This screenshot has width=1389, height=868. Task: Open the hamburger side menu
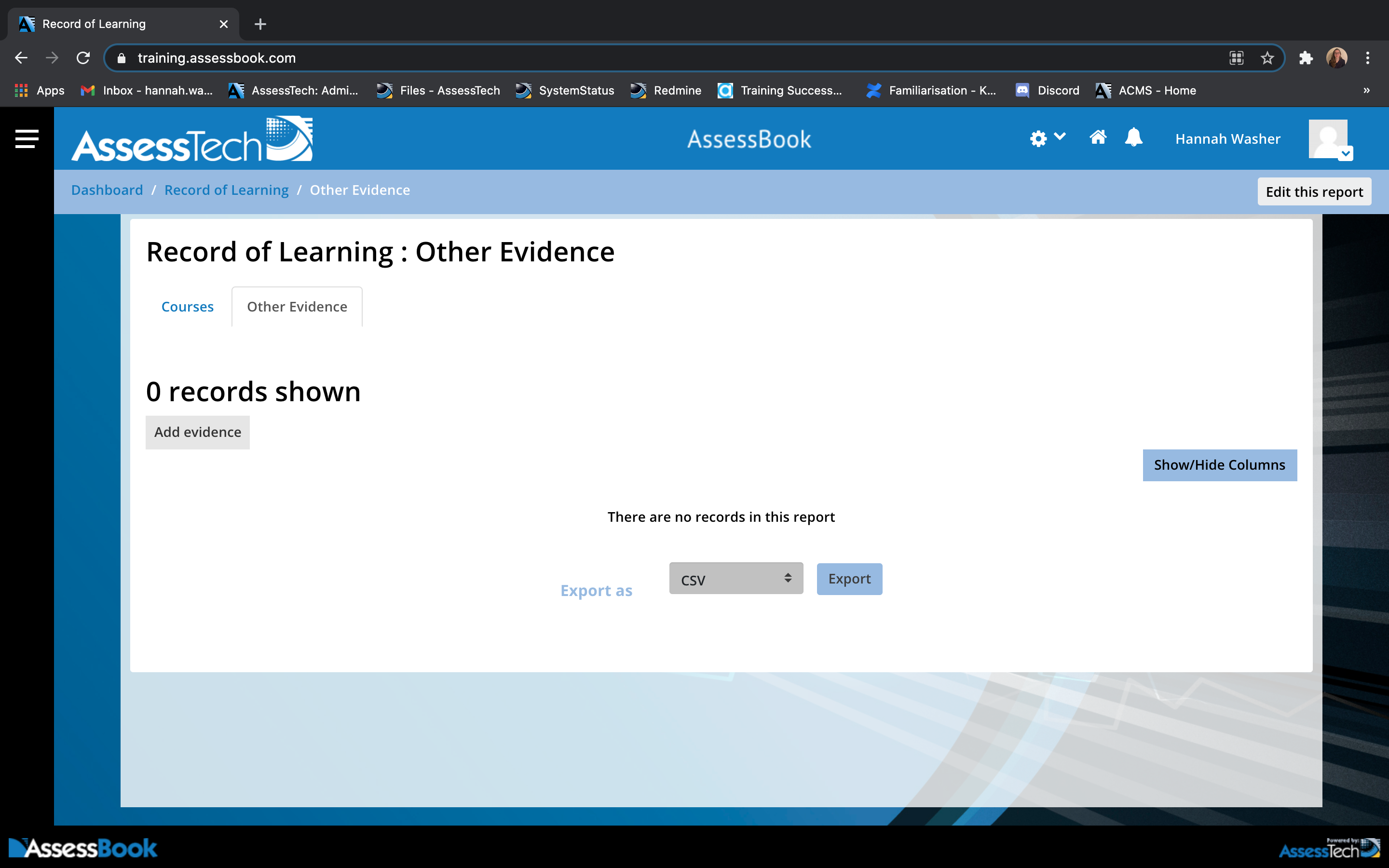27,138
